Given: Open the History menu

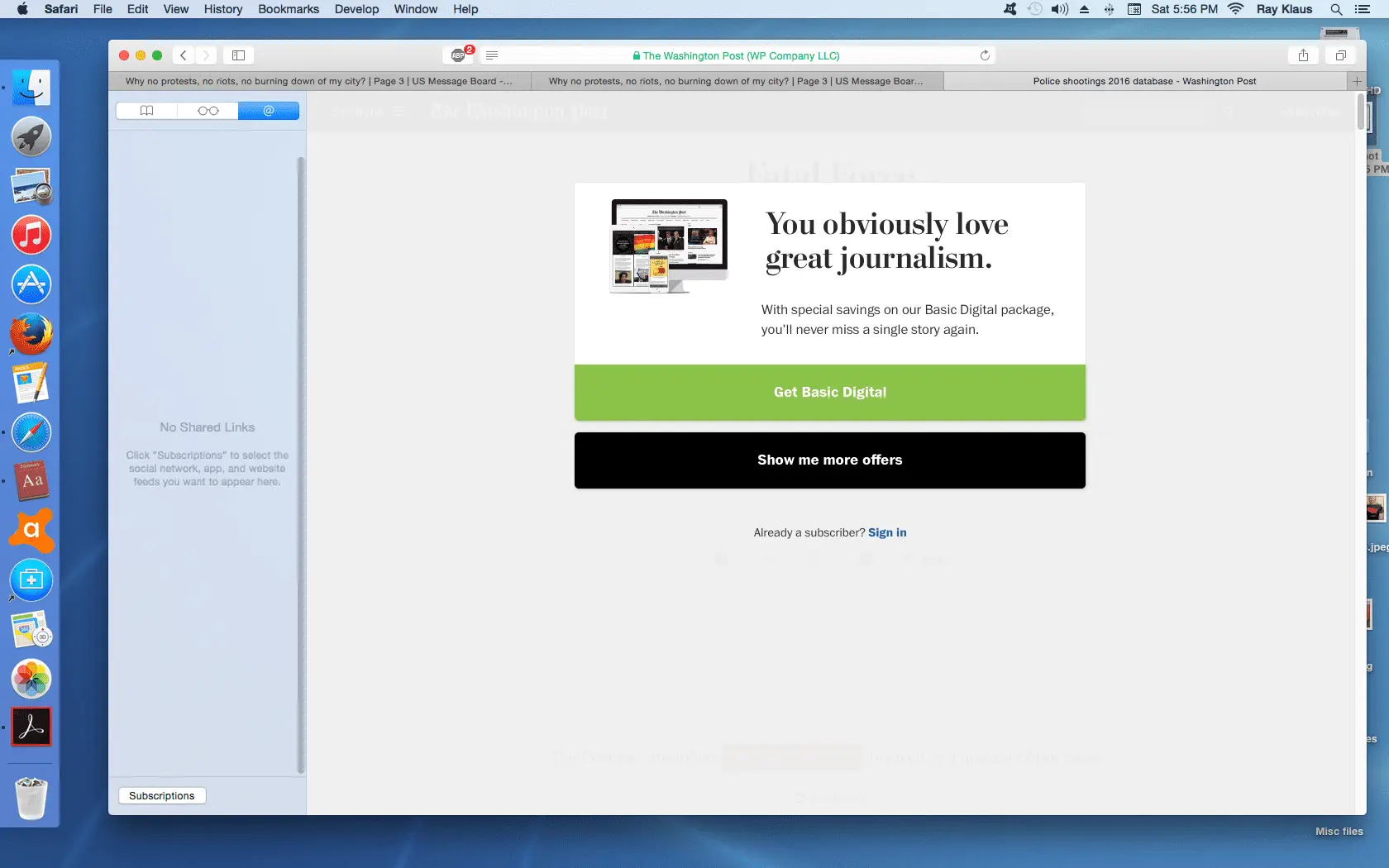Looking at the screenshot, I should click(222, 9).
